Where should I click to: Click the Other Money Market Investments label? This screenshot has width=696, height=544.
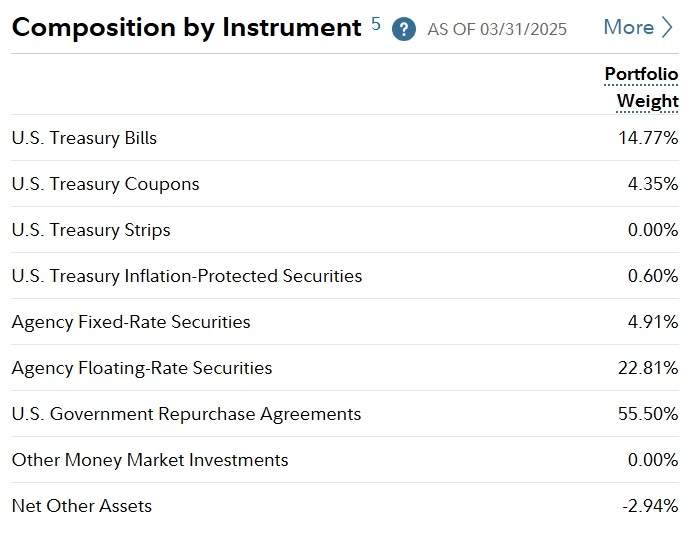click(x=150, y=460)
